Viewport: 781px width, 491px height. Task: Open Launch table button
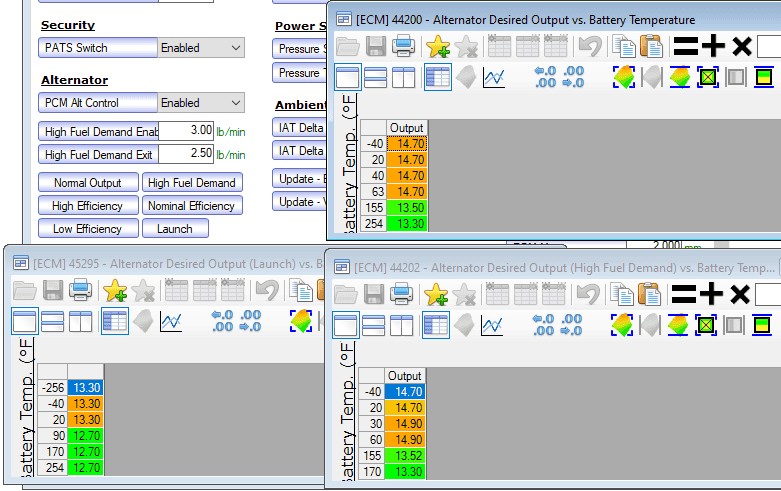tap(175, 229)
